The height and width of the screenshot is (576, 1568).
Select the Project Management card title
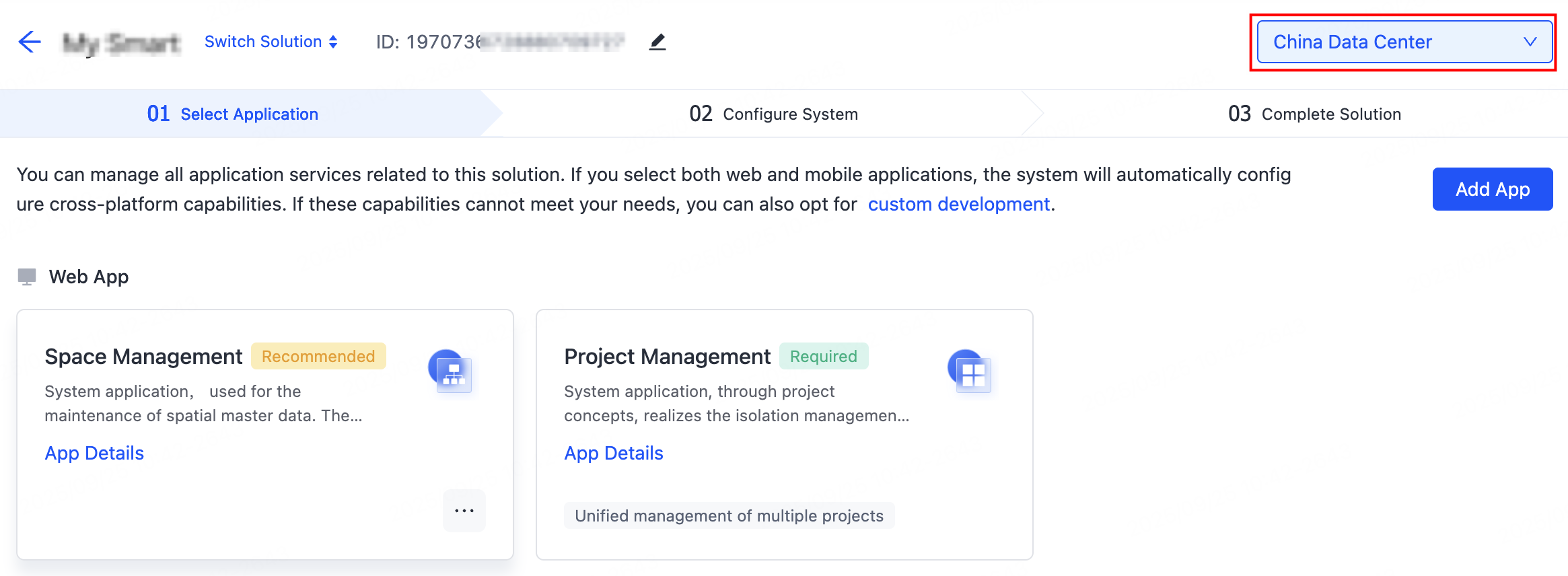coord(668,356)
